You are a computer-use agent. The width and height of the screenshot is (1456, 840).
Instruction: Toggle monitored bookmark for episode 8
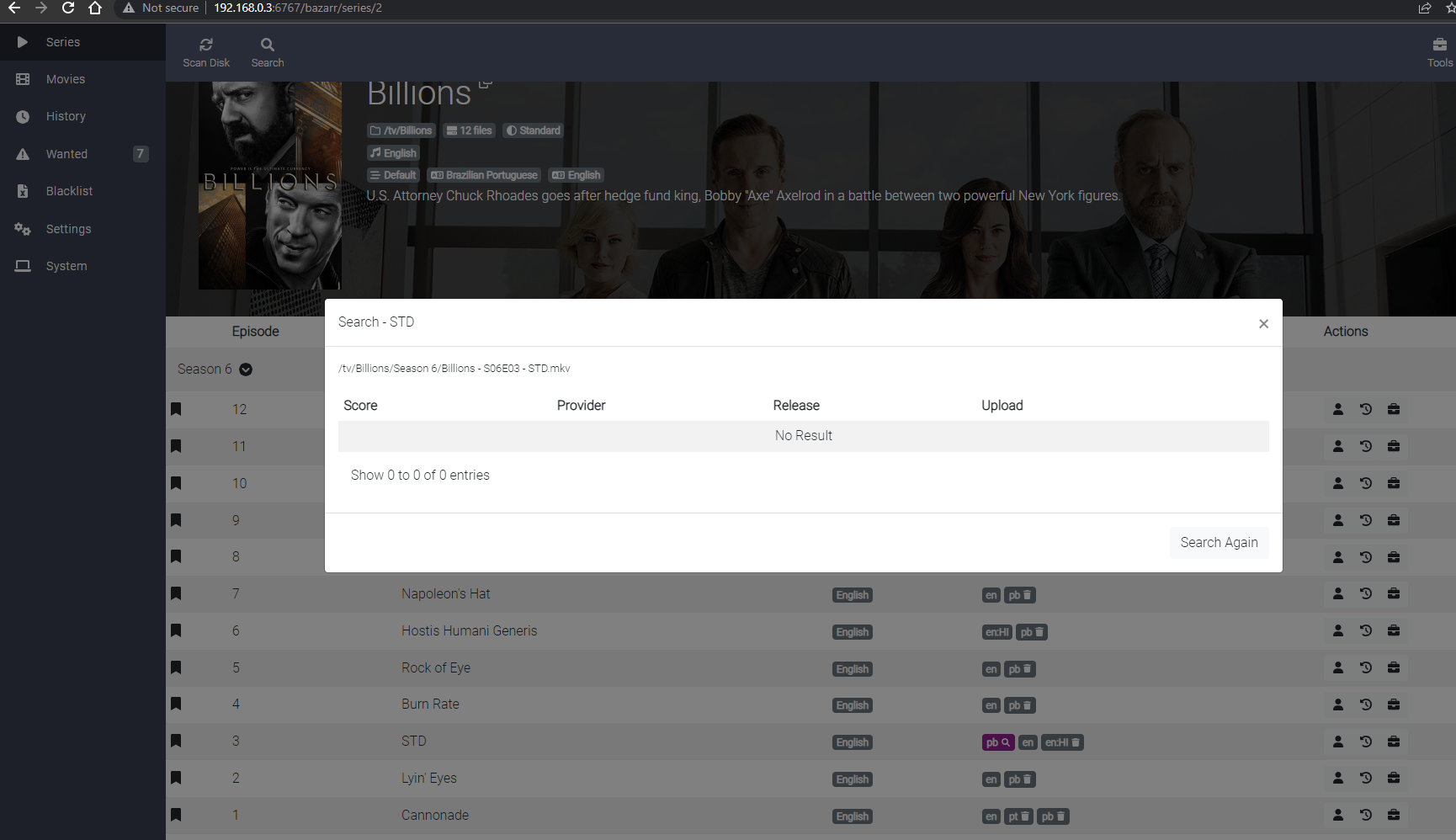(x=176, y=556)
